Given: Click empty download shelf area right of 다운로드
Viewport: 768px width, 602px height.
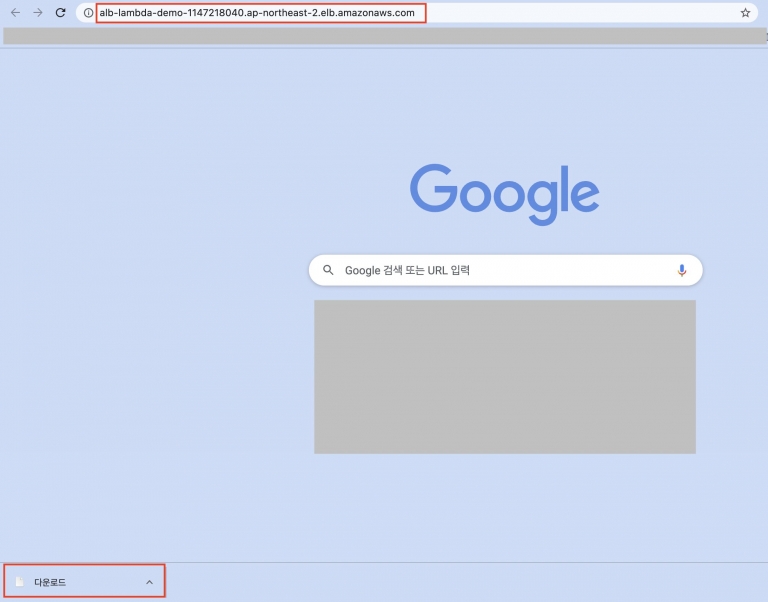Looking at the screenshot, I should (x=450, y=582).
